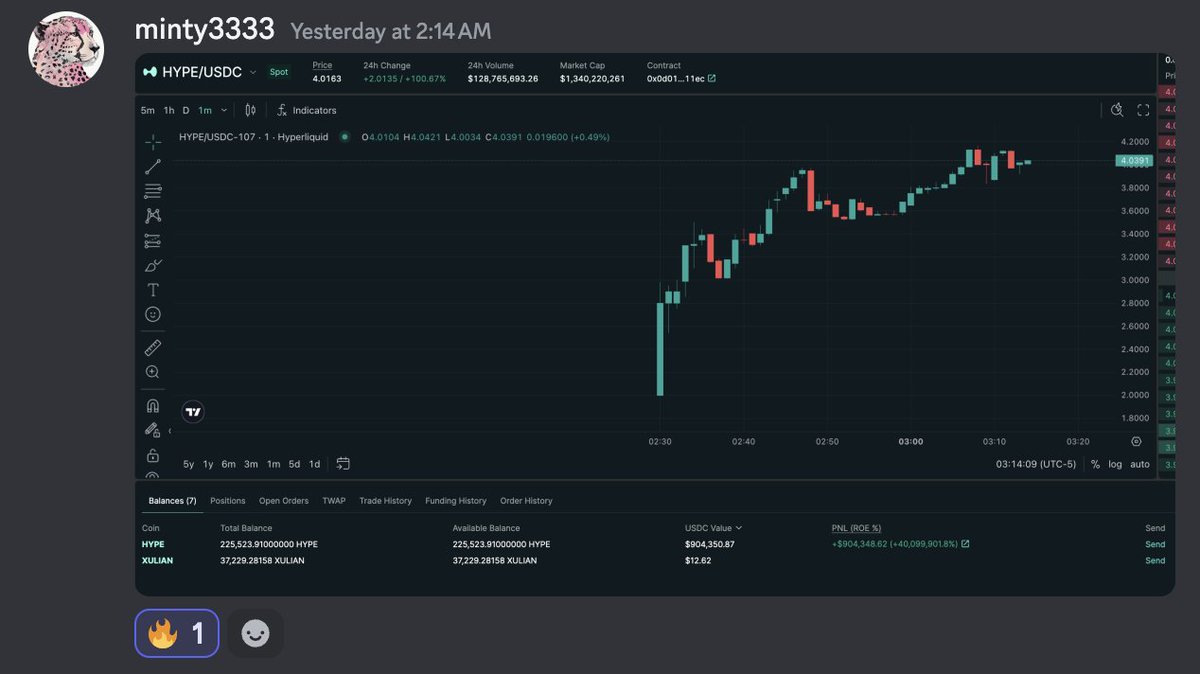Image resolution: width=1200 pixels, height=674 pixels.
Task: Click Send for the XULIAN balance
Action: pyautogui.click(x=1155, y=560)
